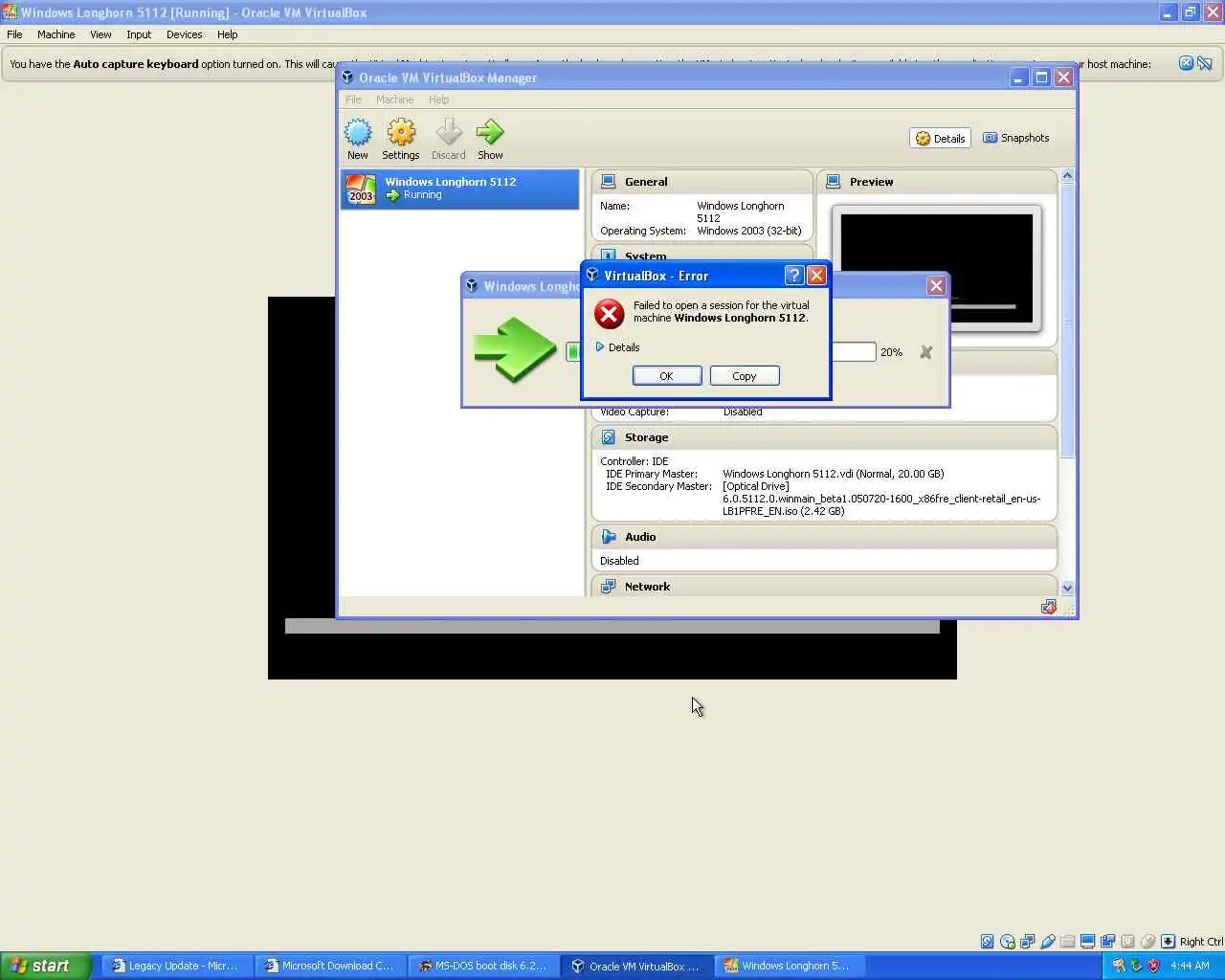Click the scroll up arrow in the details pane
Screen dimensions: 1225x980
pos(1067,176)
